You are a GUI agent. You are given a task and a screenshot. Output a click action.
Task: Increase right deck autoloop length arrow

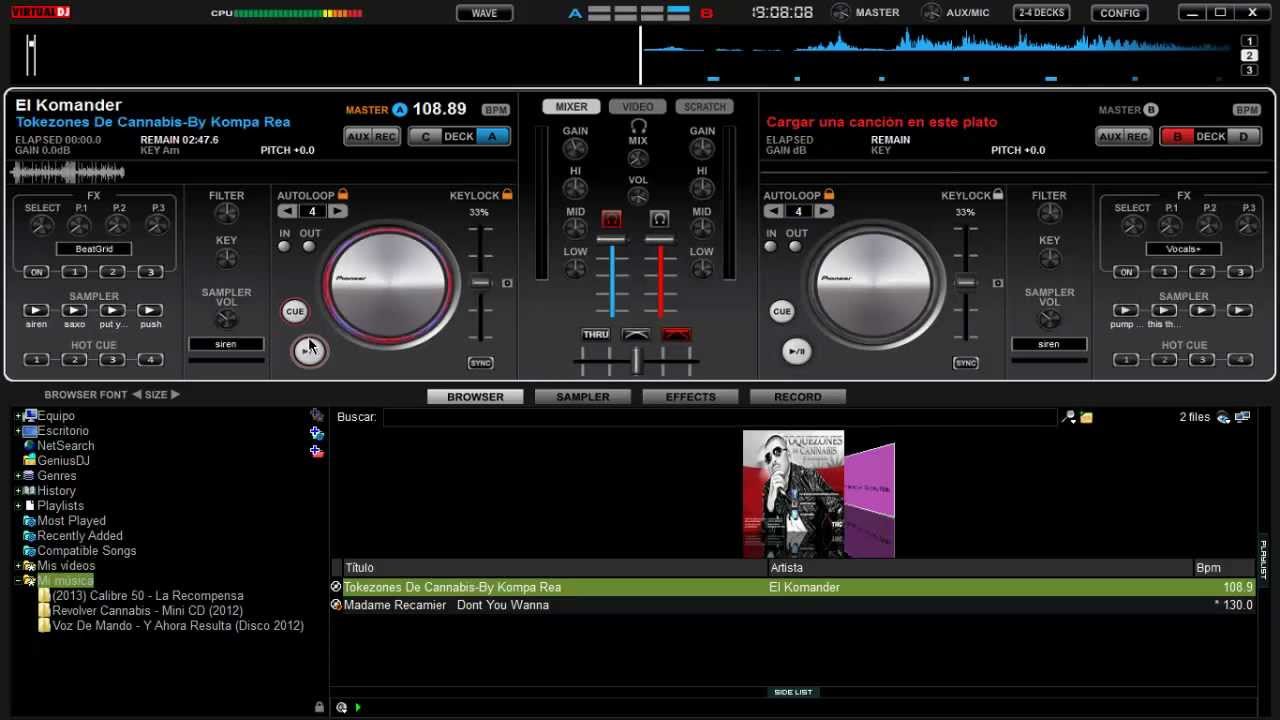coord(824,211)
